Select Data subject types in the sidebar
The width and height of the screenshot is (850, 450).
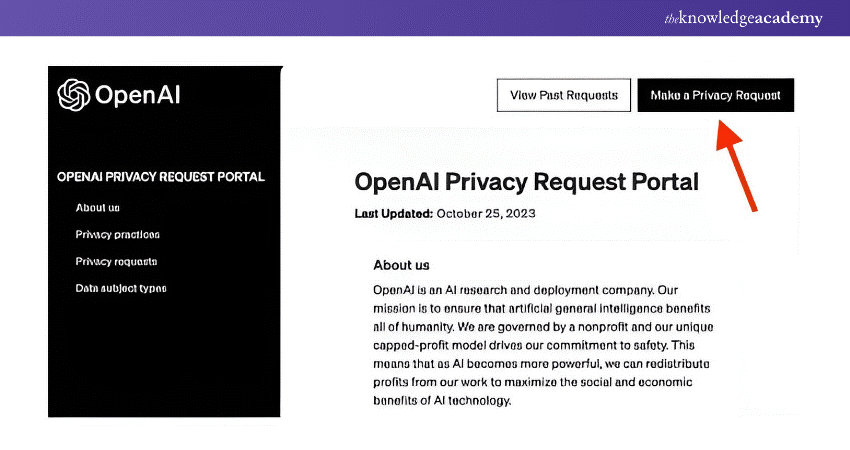pos(120,289)
